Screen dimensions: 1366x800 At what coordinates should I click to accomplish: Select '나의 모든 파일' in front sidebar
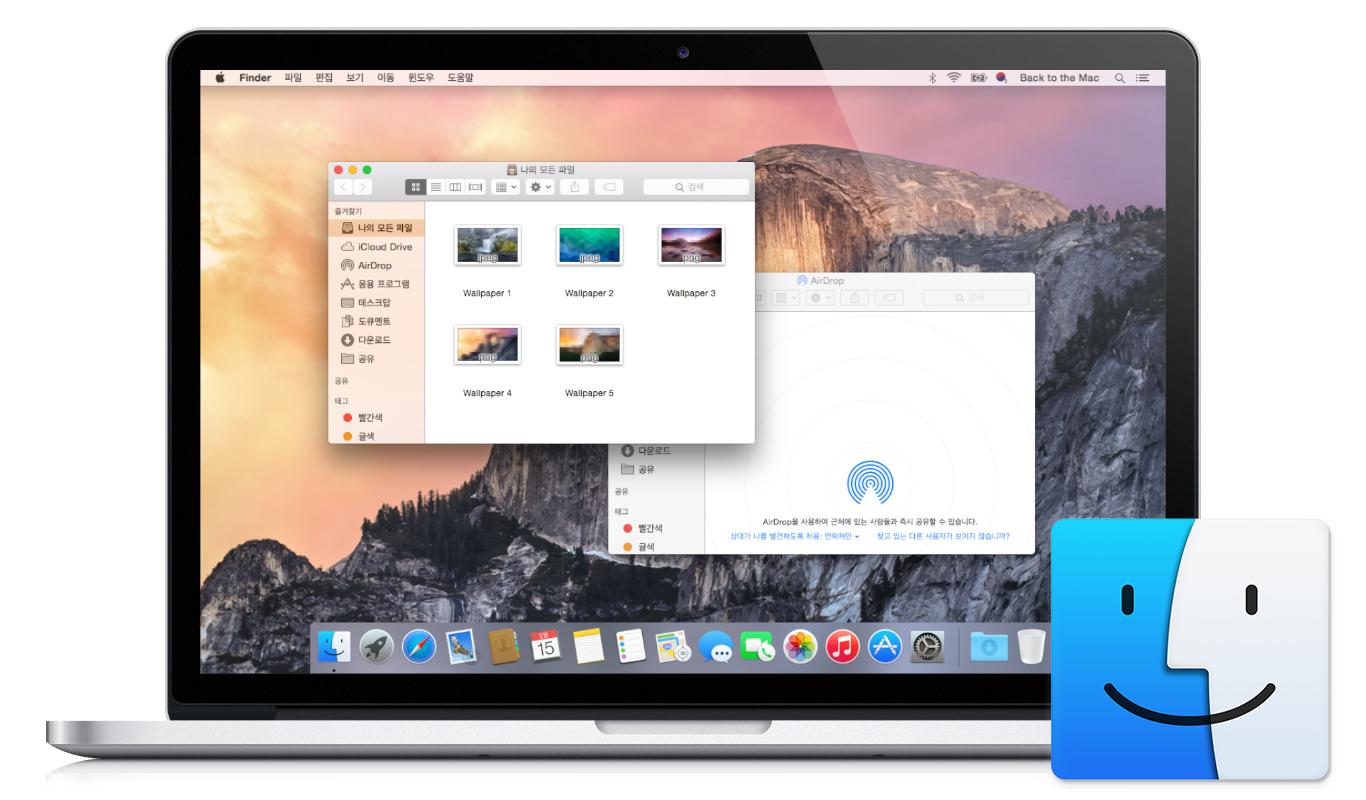(377, 228)
